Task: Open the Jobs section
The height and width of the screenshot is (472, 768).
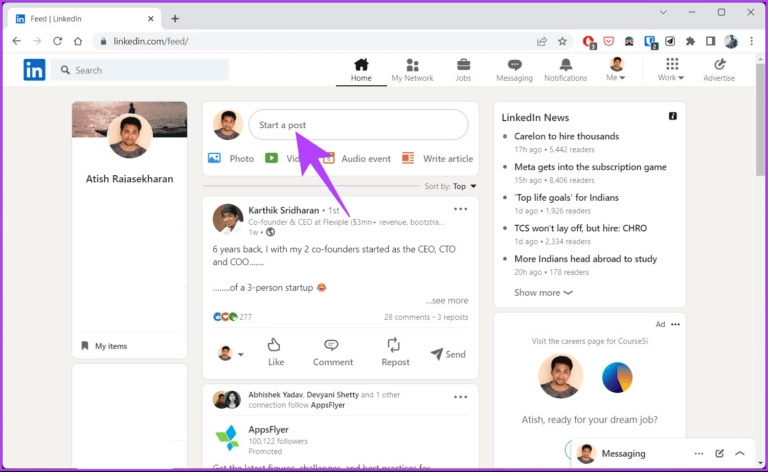Action: tap(463, 70)
